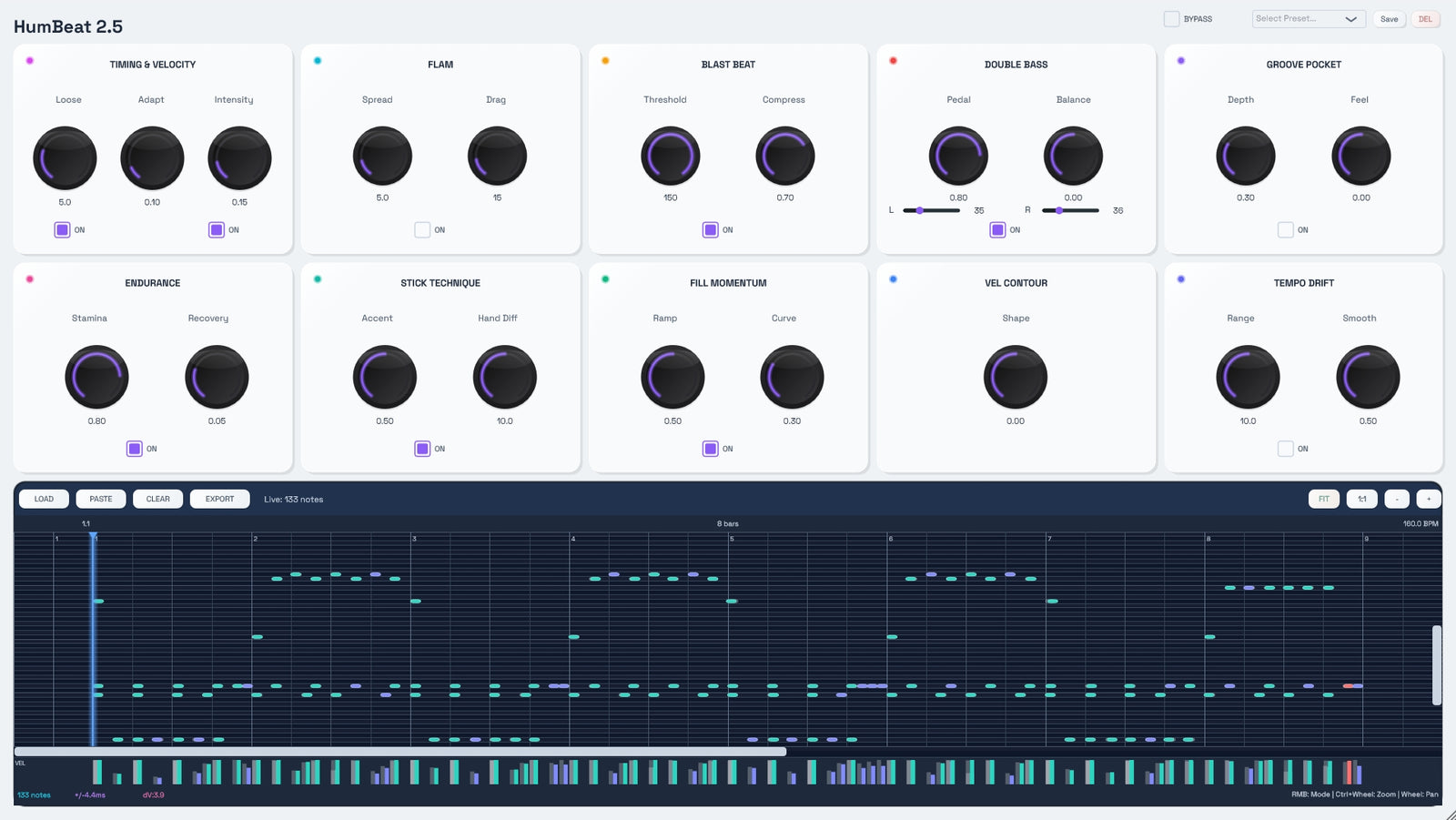The height and width of the screenshot is (820, 1456).
Task: Click the Adapt knob
Action: tap(152, 158)
